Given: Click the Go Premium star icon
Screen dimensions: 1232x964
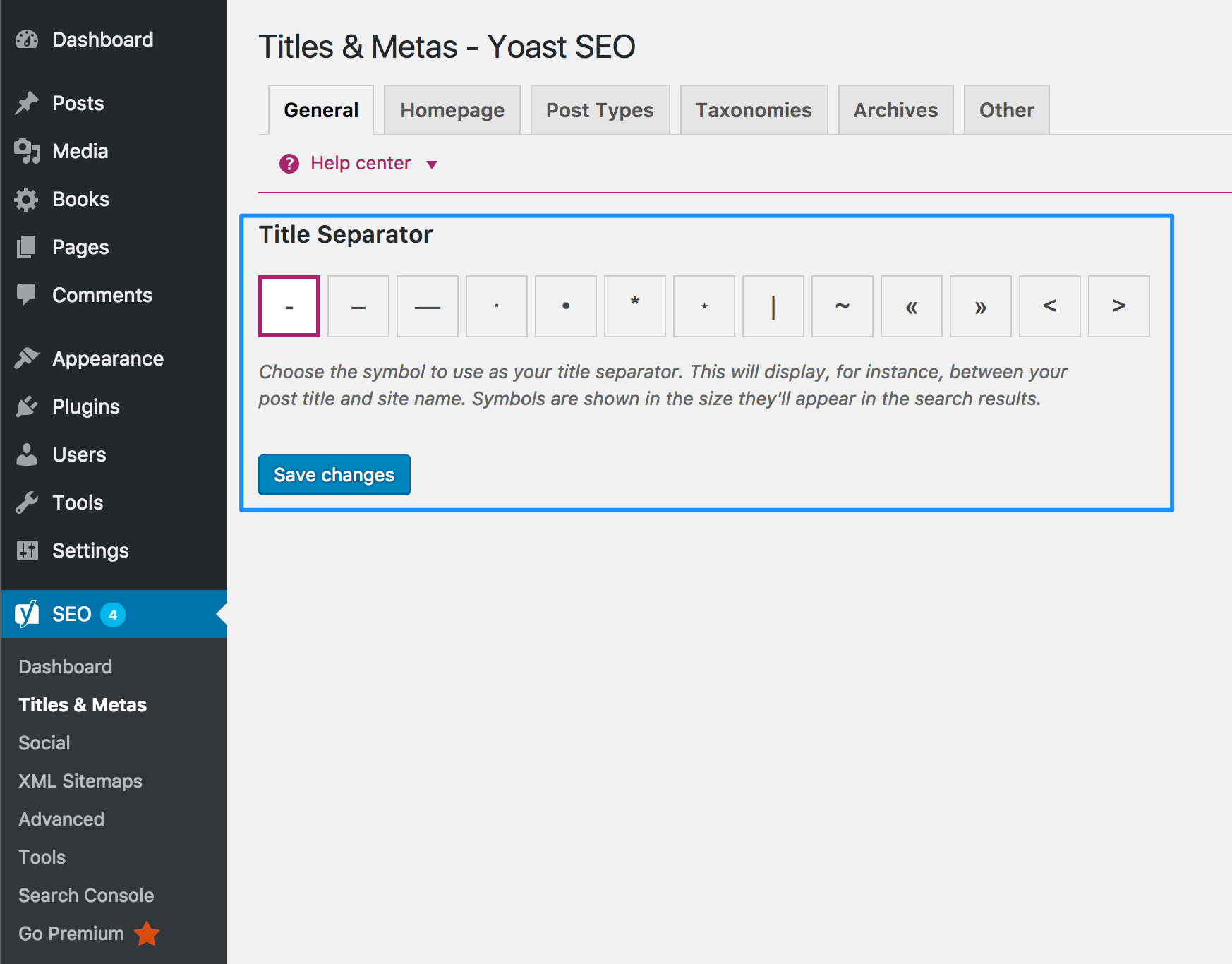Looking at the screenshot, I should pyautogui.click(x=147, y=934).
